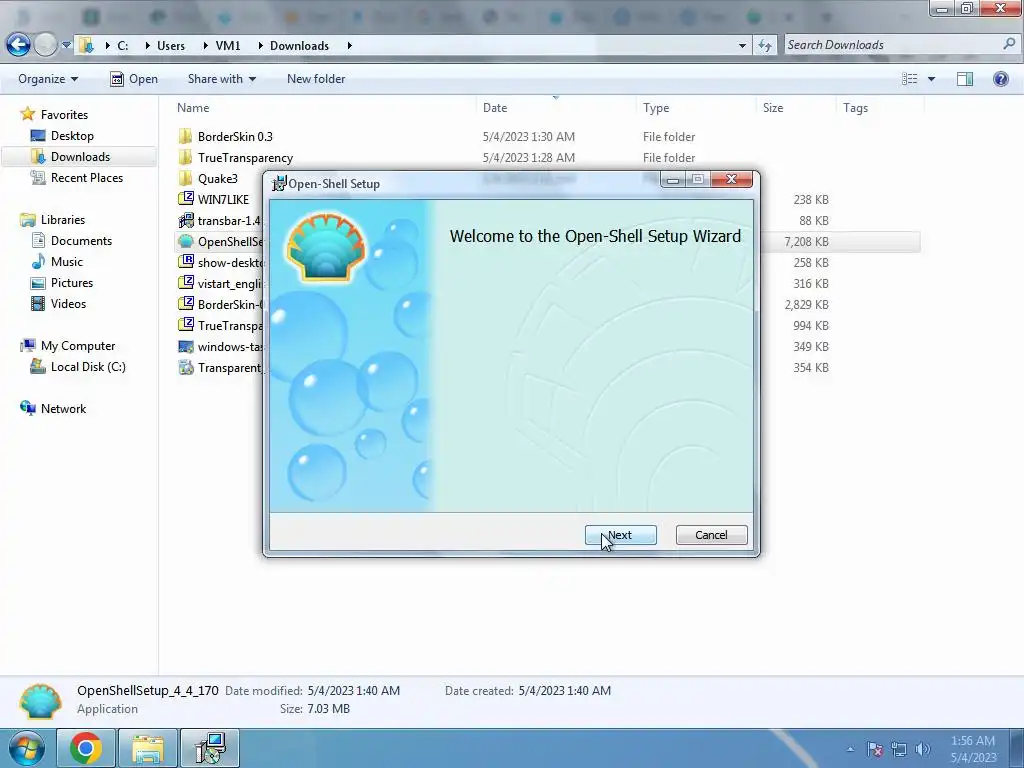Image resolution: width=1024 pixels, height=768 pixels.
Task: Select the transbar-1.4 installer icon
Action: (x=185, y=220)
